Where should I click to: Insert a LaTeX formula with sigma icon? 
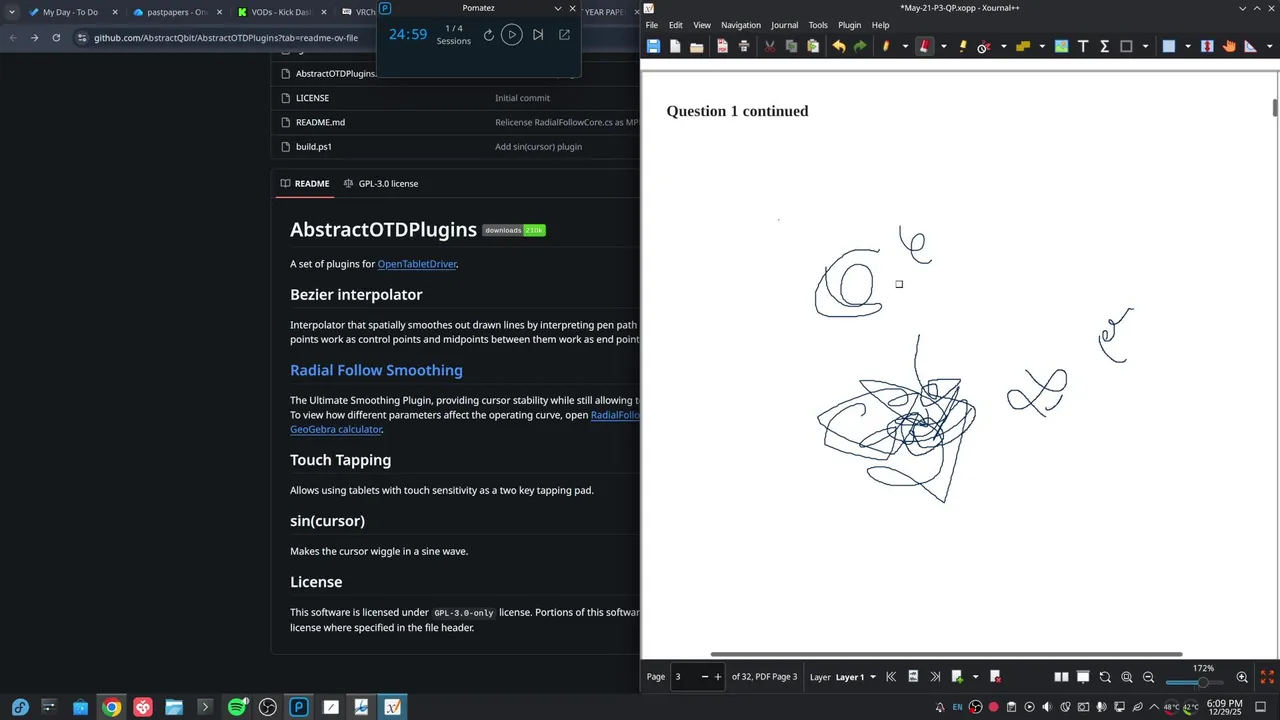(x=1105, y=46)
